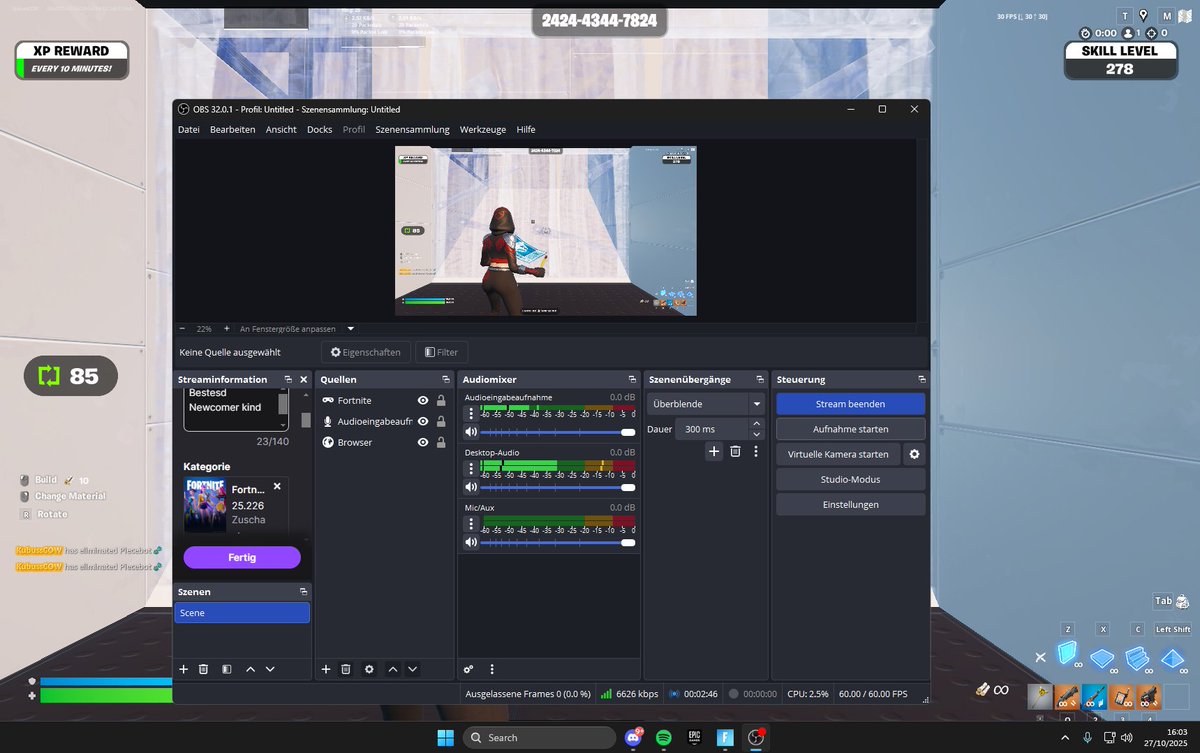Move scene down with the Szenen down arrow
1200x753 pixels.
(x=270, y=668)
